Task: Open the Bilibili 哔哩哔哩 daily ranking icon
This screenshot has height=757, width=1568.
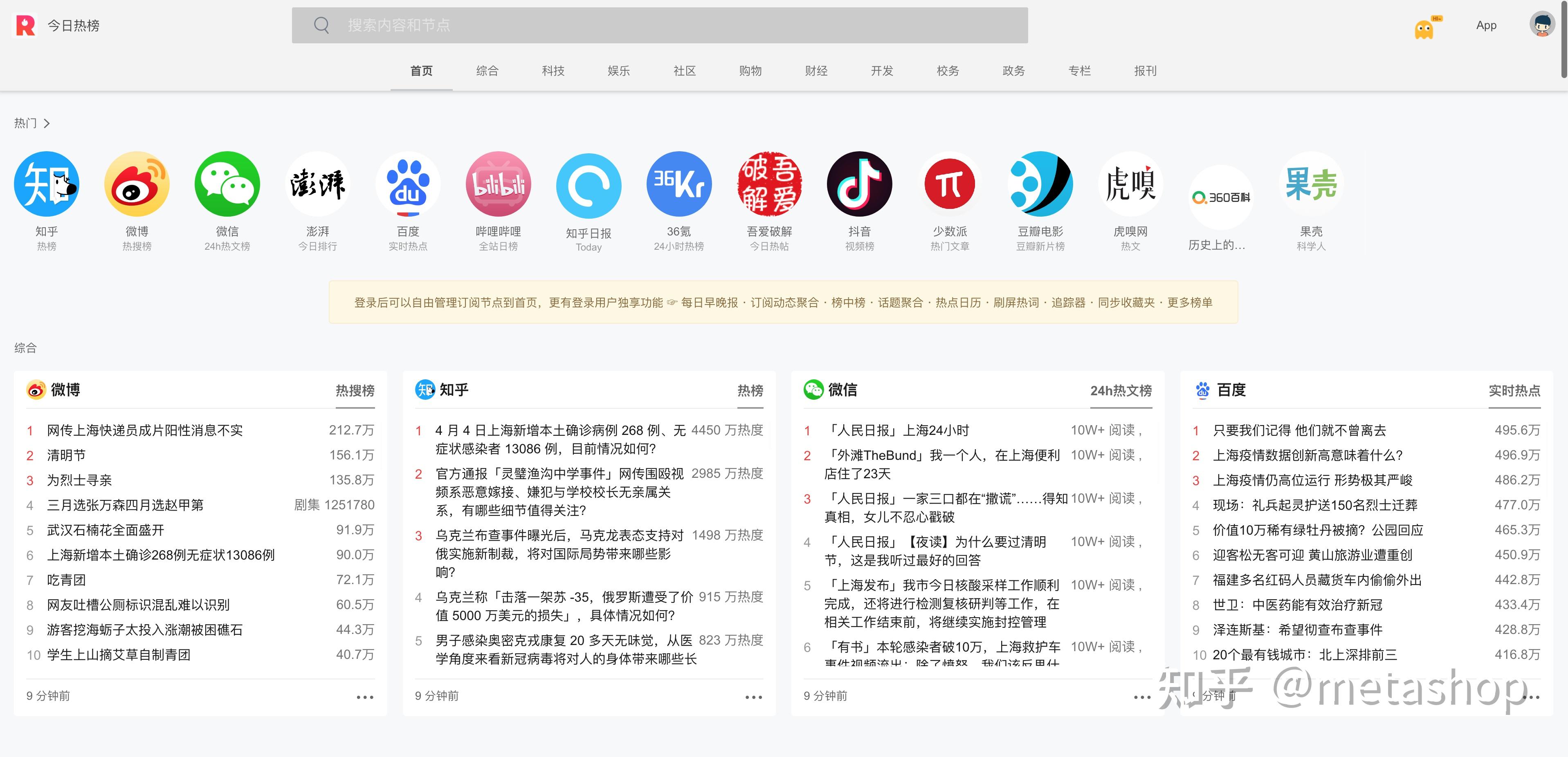Action: (x=498, y=184)
